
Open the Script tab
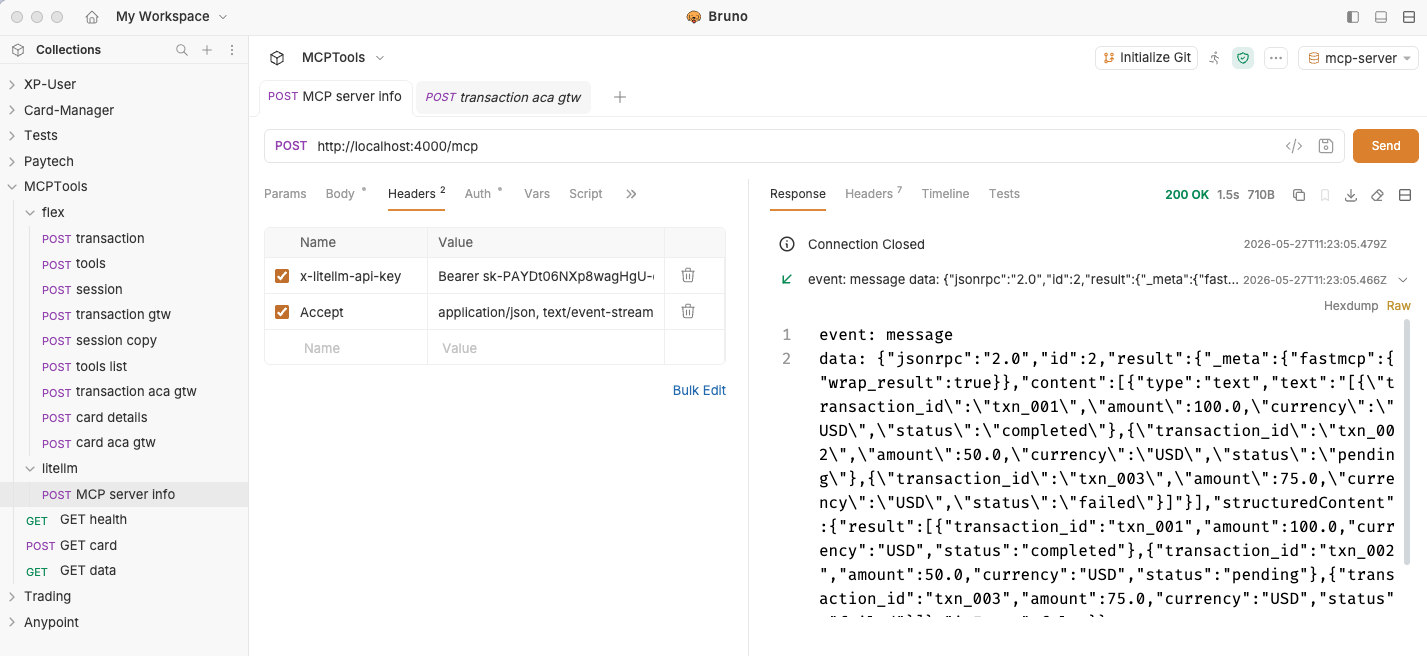[586, 194]
